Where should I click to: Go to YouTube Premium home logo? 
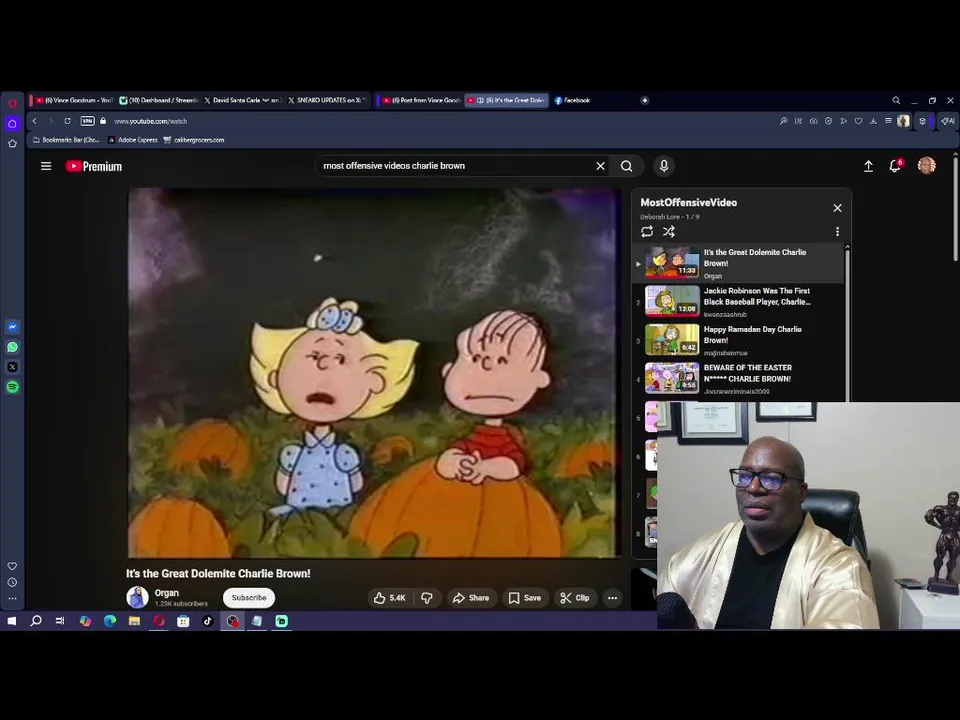click(x=94, y=167)
